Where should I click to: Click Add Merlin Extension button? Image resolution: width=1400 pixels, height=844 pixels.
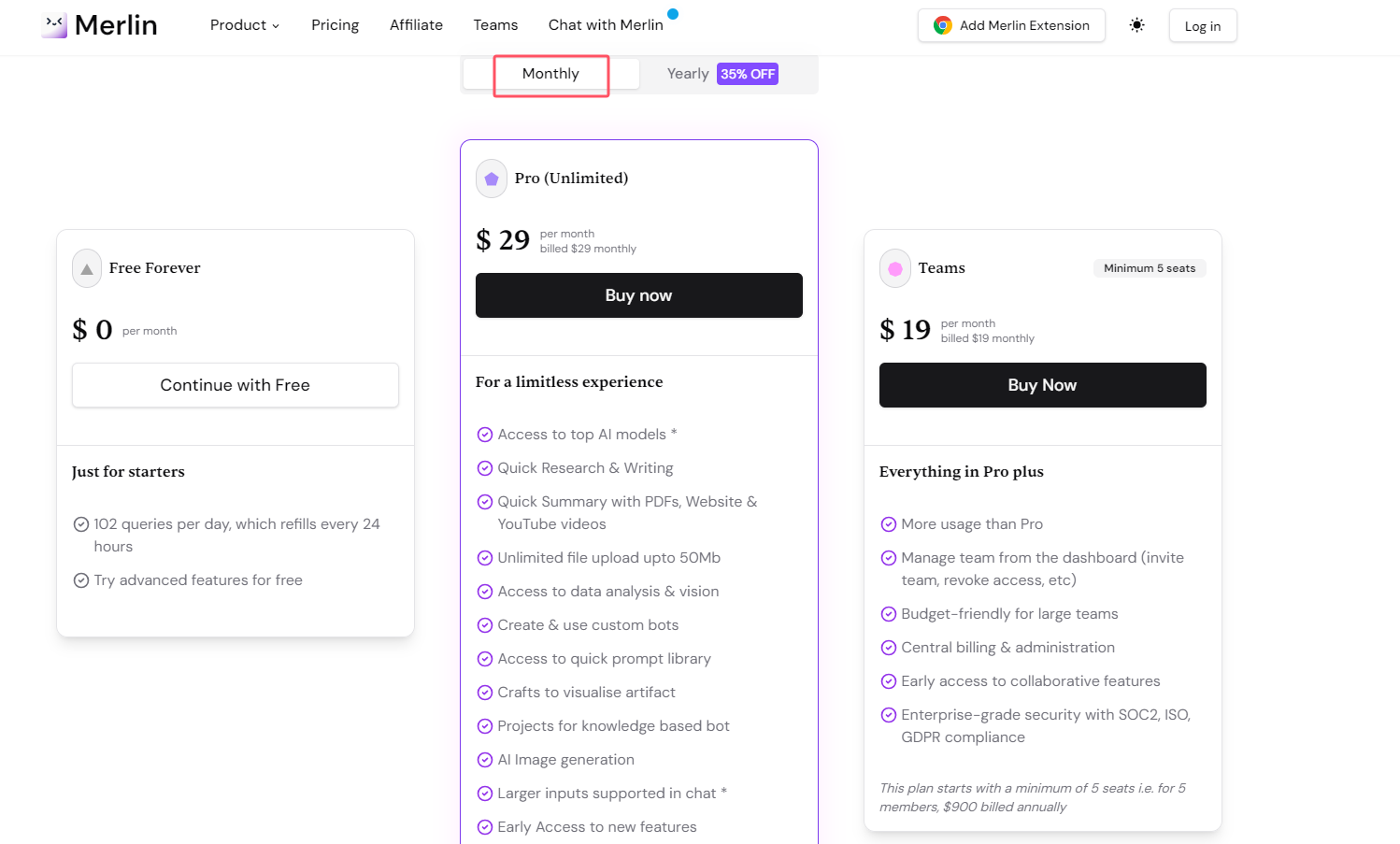click(1011, 25)
